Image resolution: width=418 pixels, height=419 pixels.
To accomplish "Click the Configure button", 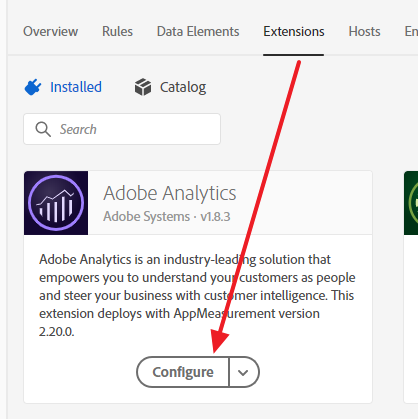I will (183, 372).
